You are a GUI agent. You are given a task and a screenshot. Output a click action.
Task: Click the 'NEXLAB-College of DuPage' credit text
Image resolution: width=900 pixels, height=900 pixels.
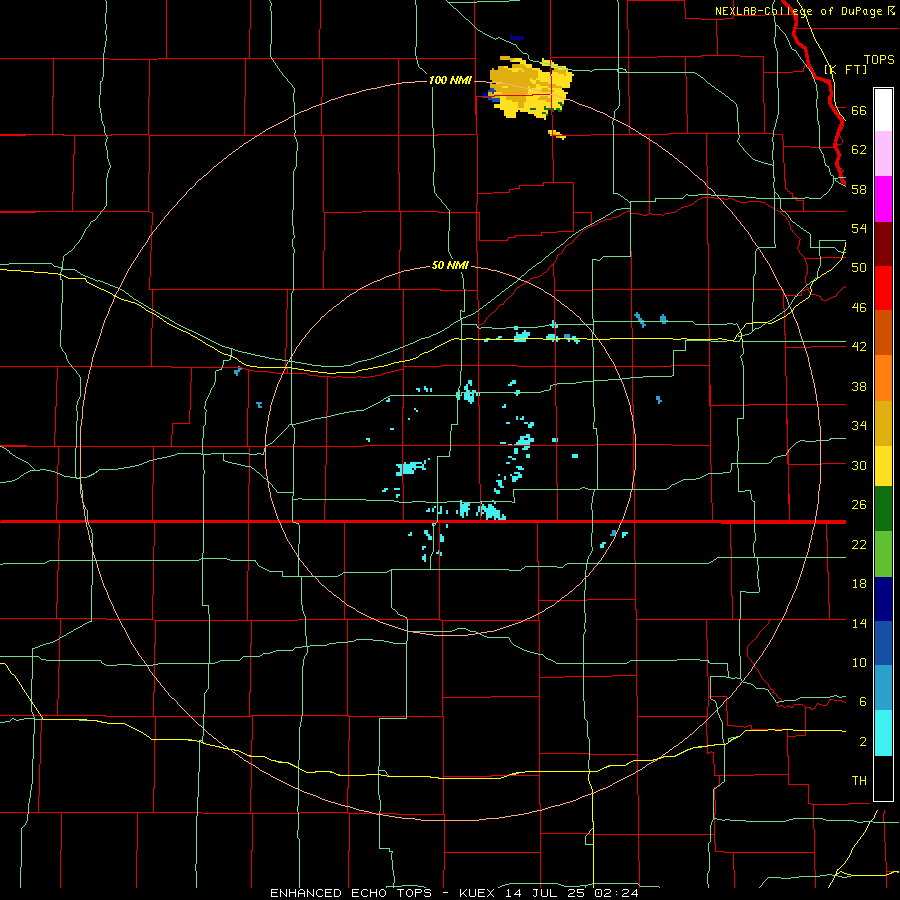tap(799, 11)
